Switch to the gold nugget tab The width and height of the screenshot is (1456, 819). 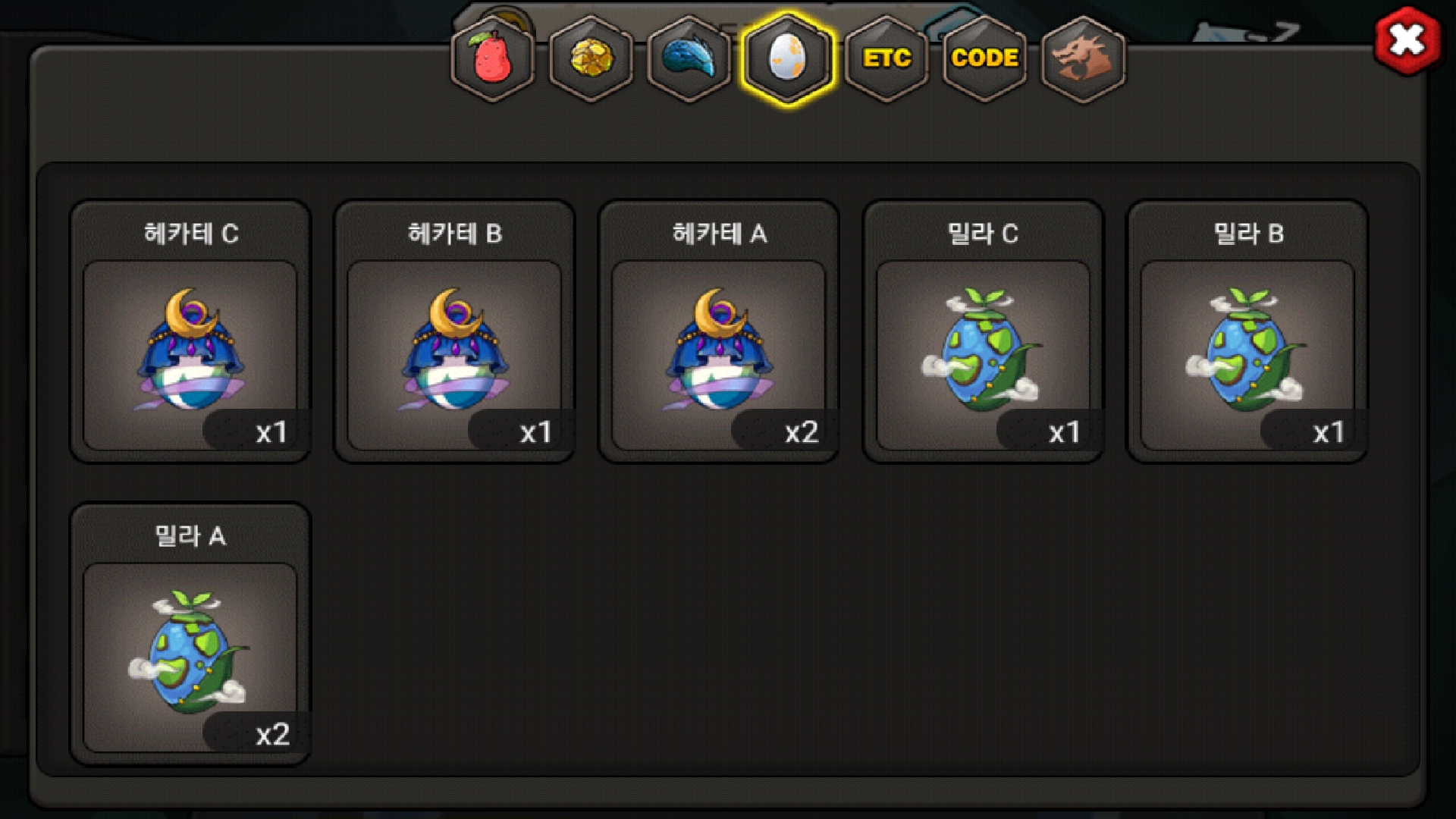(x=591, y=58)
